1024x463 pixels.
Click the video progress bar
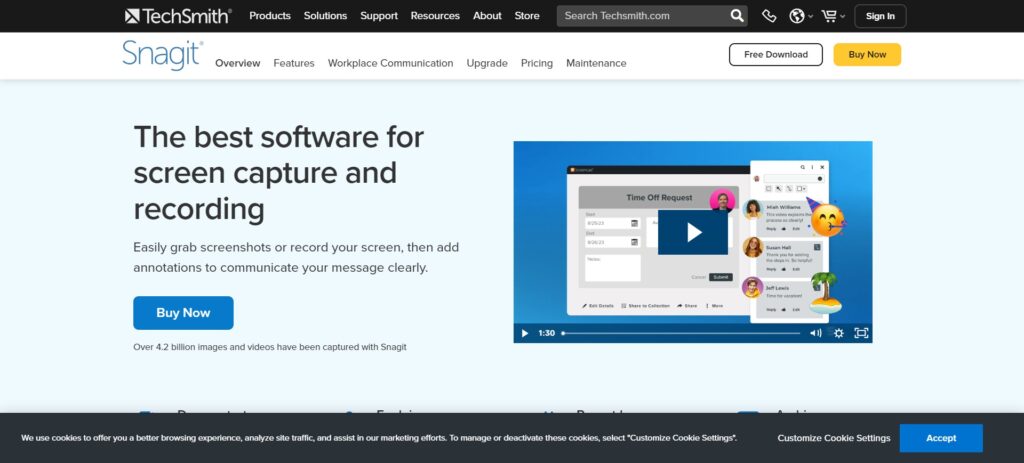click(680, 333)
